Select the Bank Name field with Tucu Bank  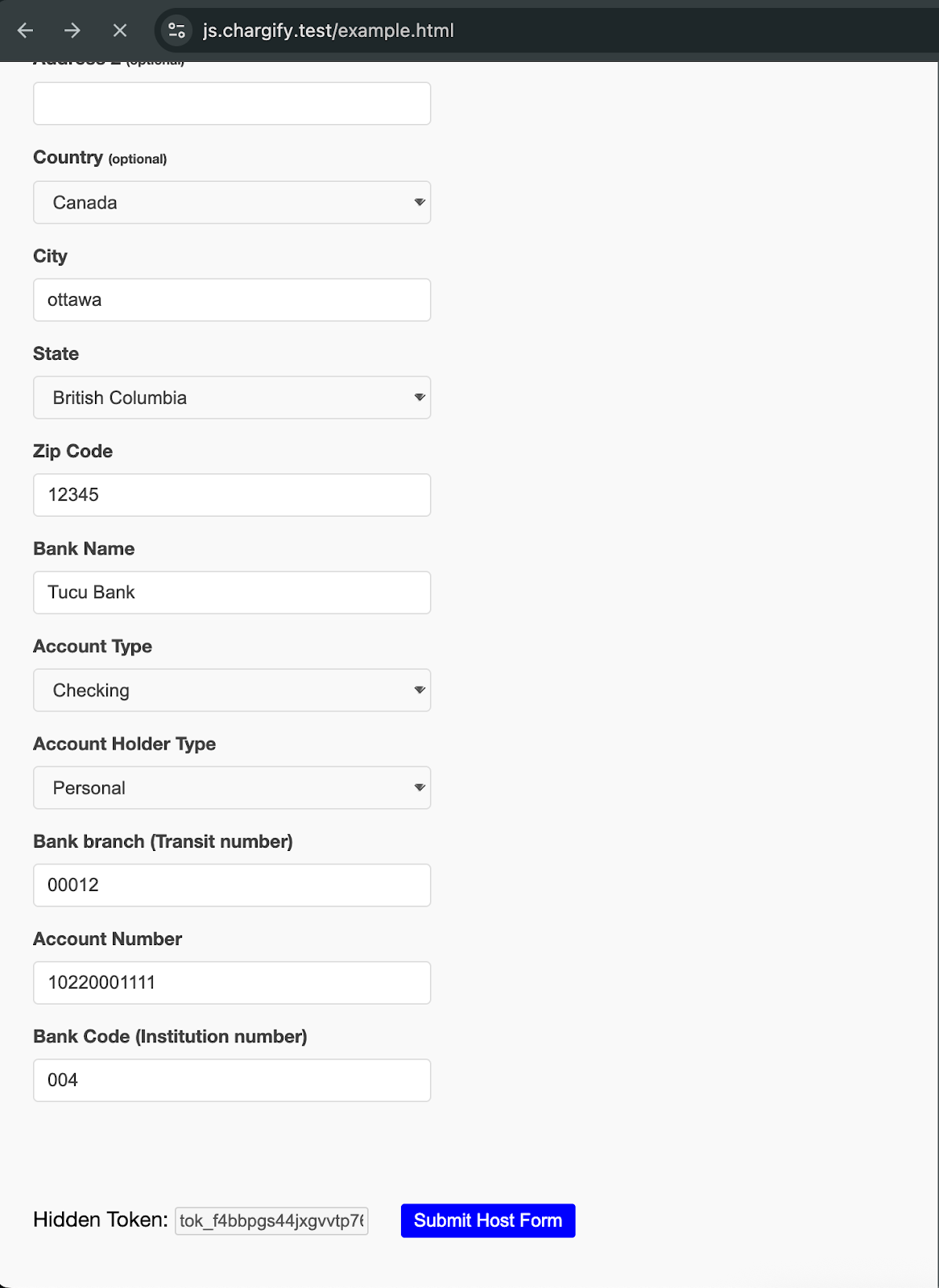point(232,592)
